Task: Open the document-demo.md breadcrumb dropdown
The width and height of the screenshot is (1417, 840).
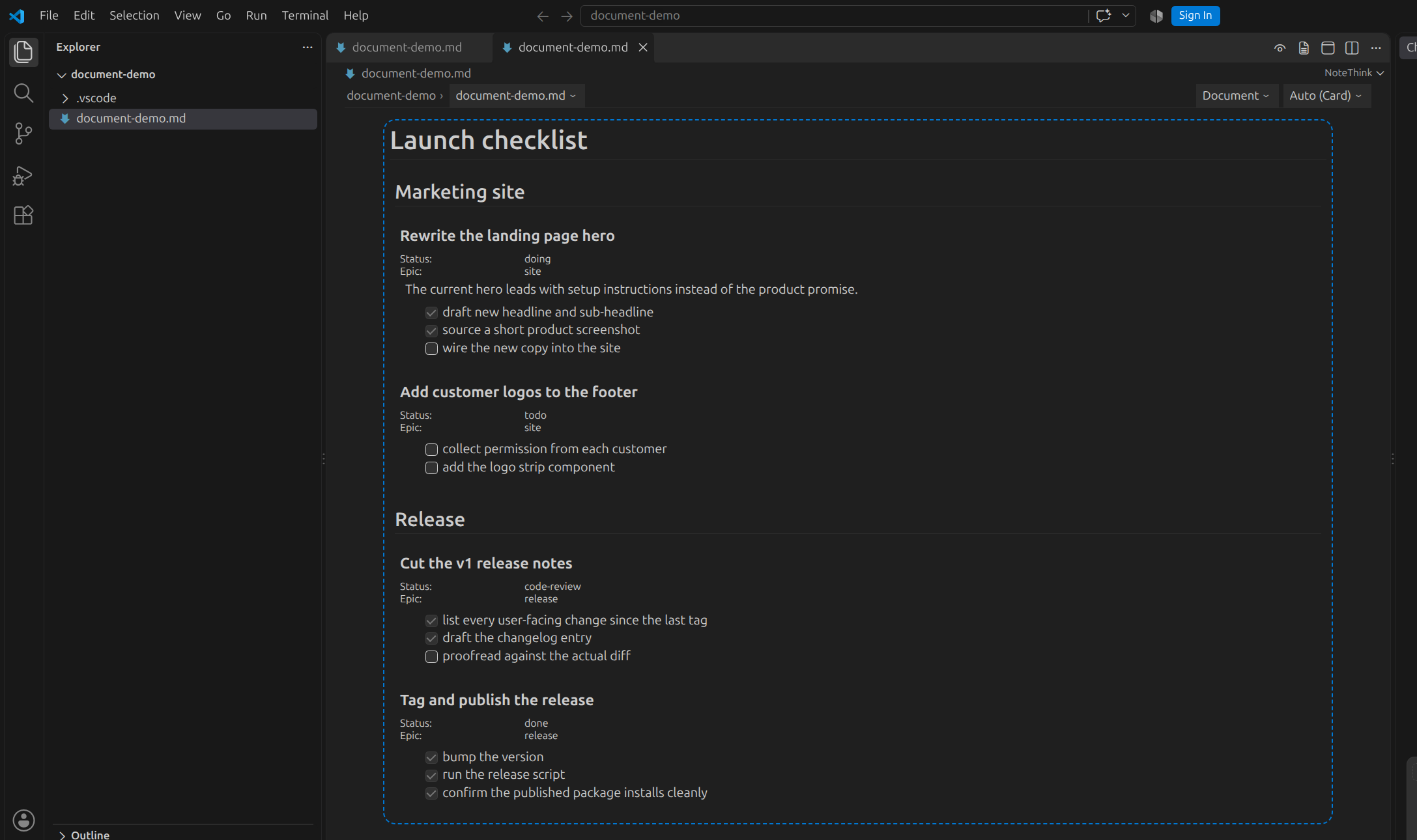Action: [516, 96]
